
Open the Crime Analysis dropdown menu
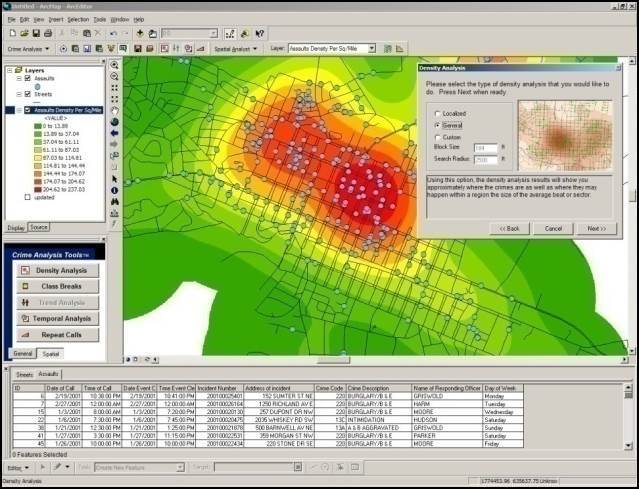pyautogui.click(x=29, y=49)
